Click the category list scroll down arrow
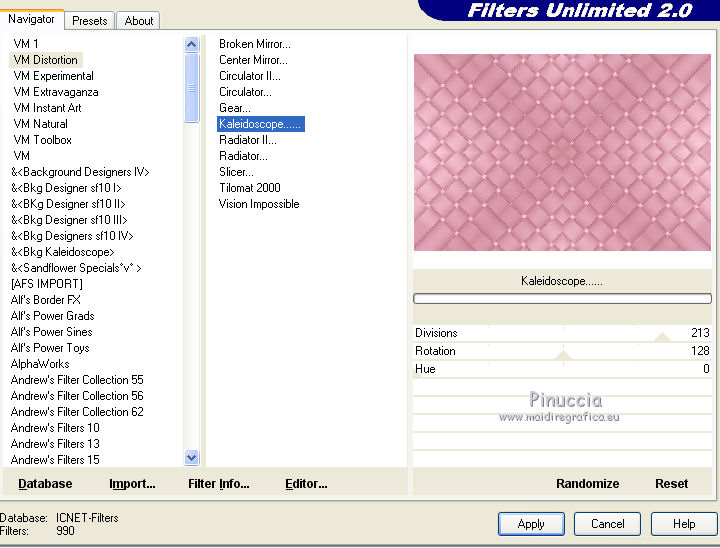The height and width of the screenshot is (548, 720). tap(191, 458)
